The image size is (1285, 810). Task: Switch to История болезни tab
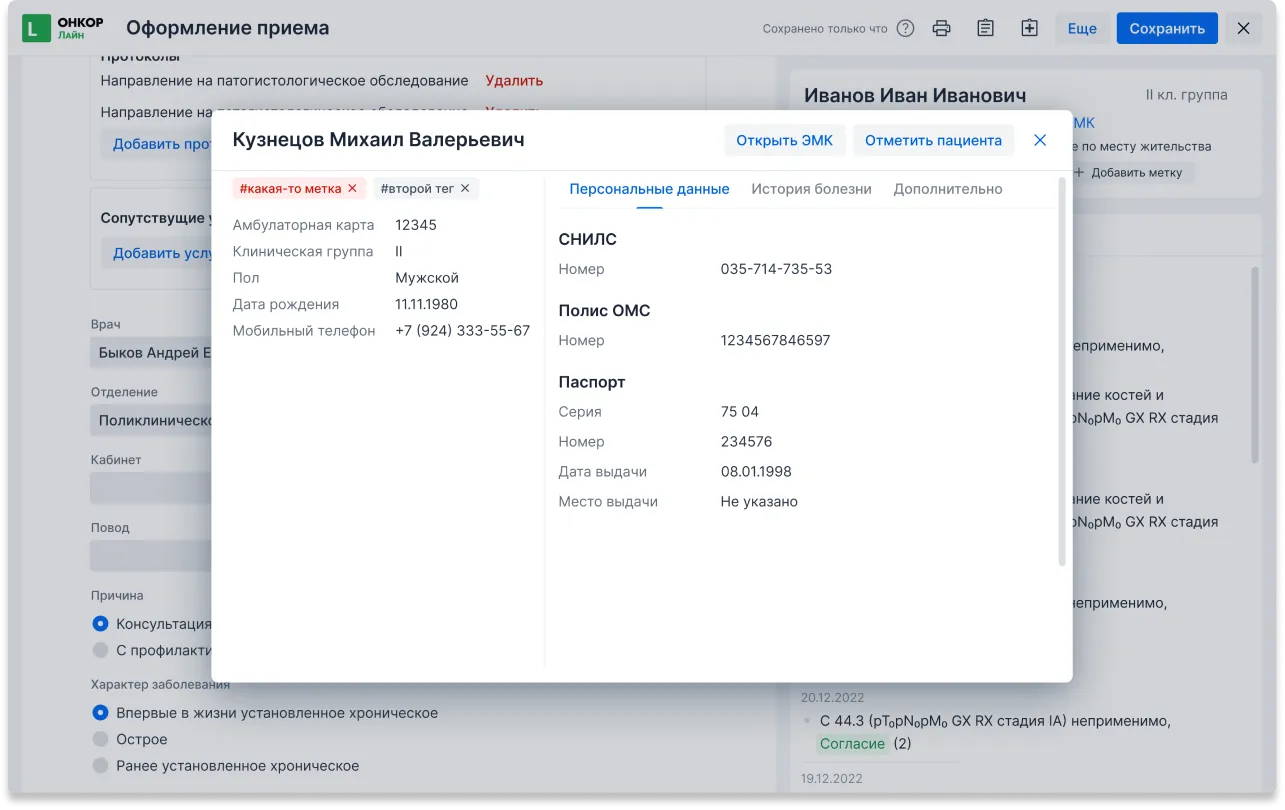pos(811,189)
